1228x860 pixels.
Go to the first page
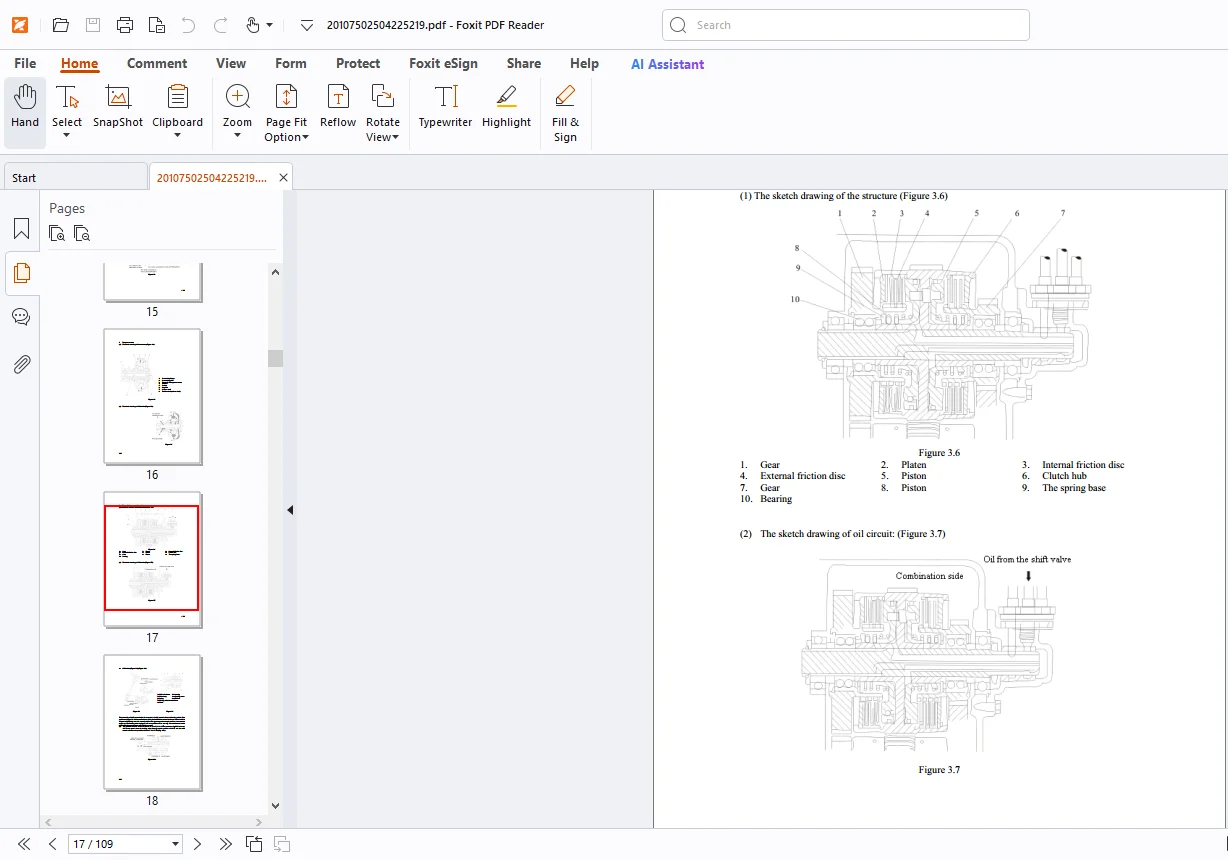pos(24,844)
